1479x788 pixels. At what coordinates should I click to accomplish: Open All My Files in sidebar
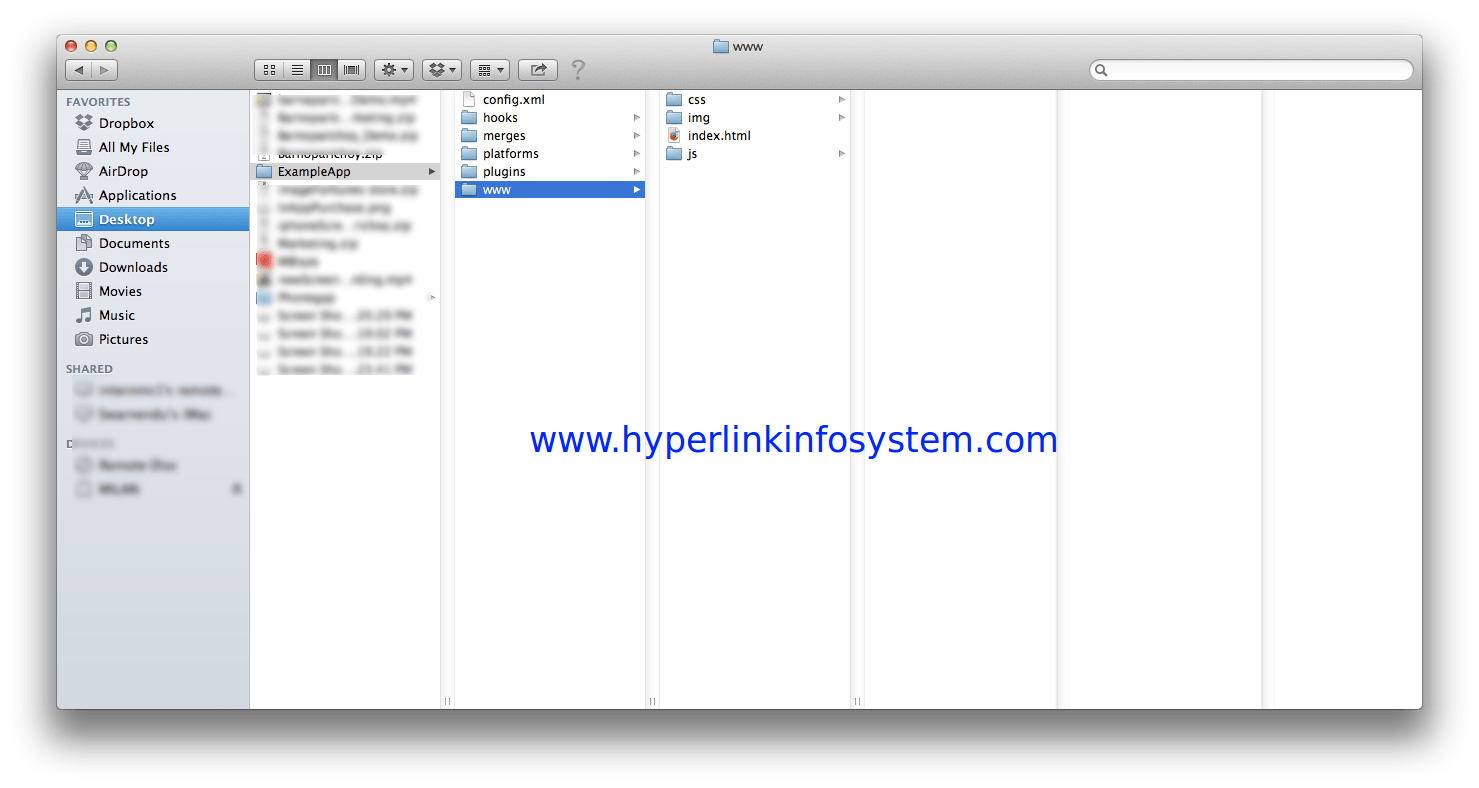[153, 147]
